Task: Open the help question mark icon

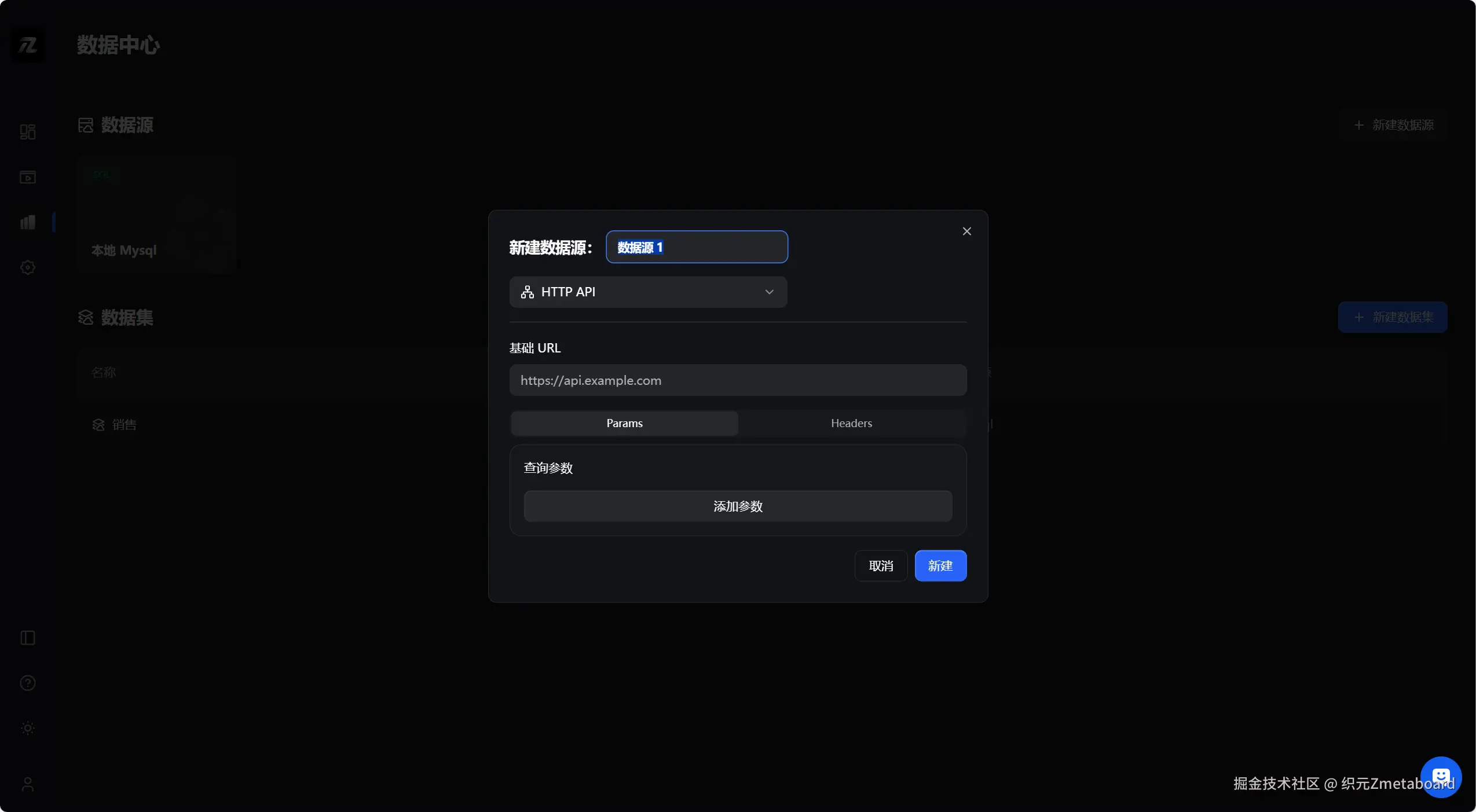Action: pos(27,683)
